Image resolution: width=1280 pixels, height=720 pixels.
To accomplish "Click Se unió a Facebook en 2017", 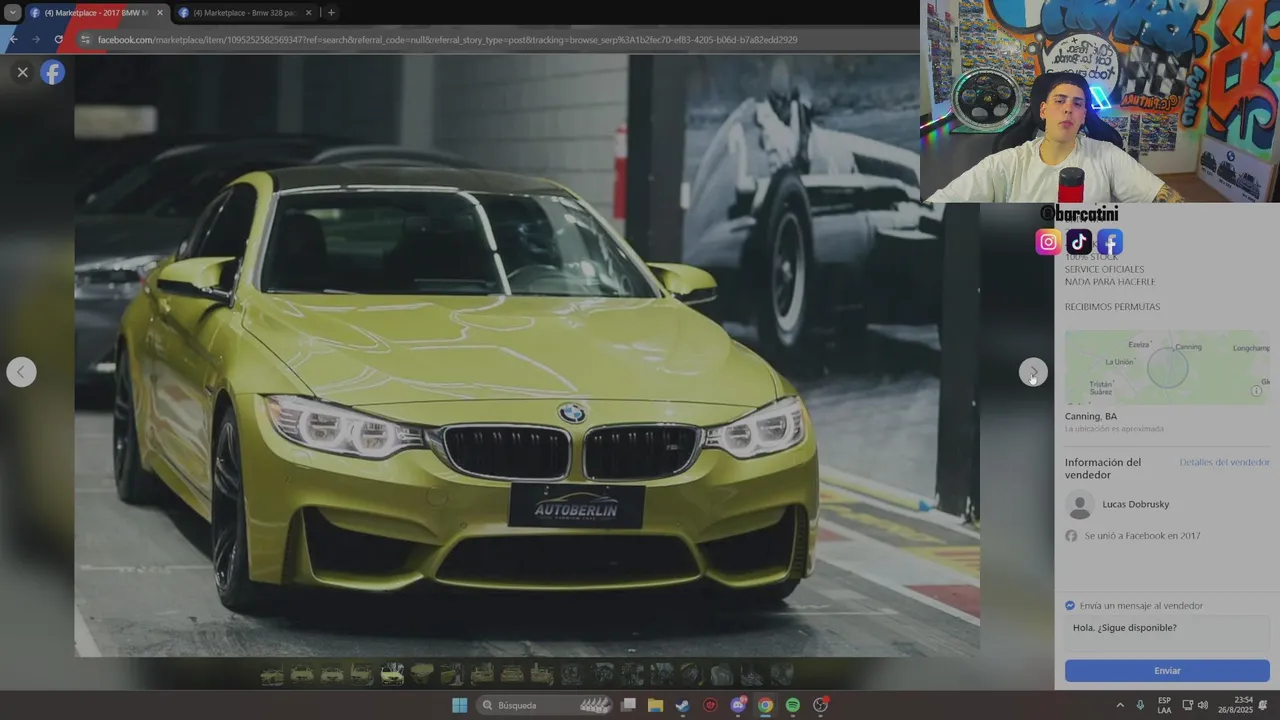I will [1142, 536].
